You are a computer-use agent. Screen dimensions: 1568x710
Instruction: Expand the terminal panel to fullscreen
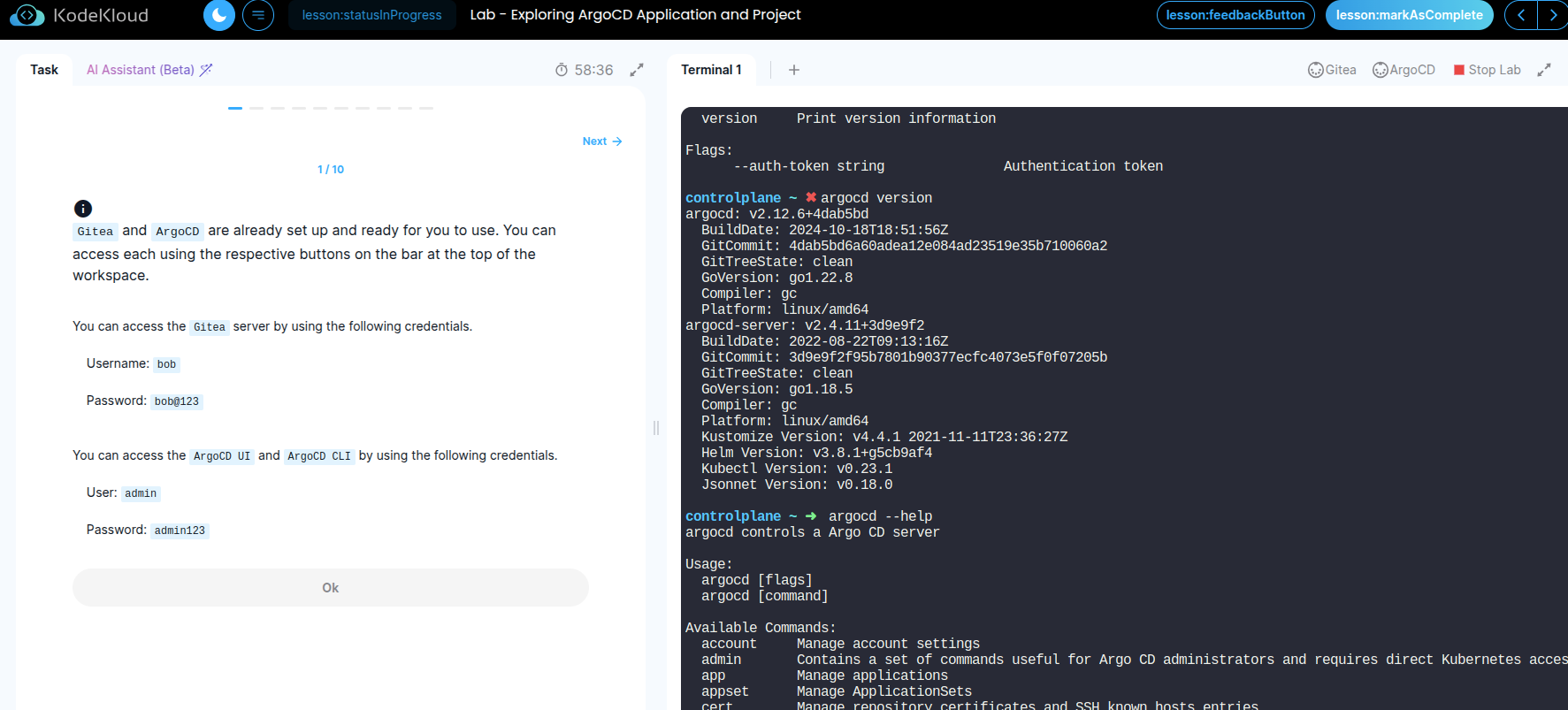1544,70
